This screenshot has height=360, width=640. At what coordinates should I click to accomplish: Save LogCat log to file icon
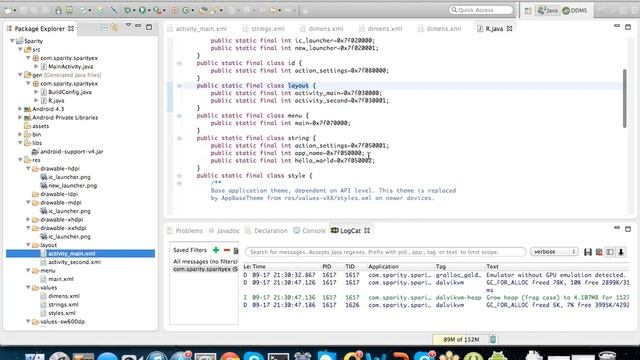tap(588, 252)
